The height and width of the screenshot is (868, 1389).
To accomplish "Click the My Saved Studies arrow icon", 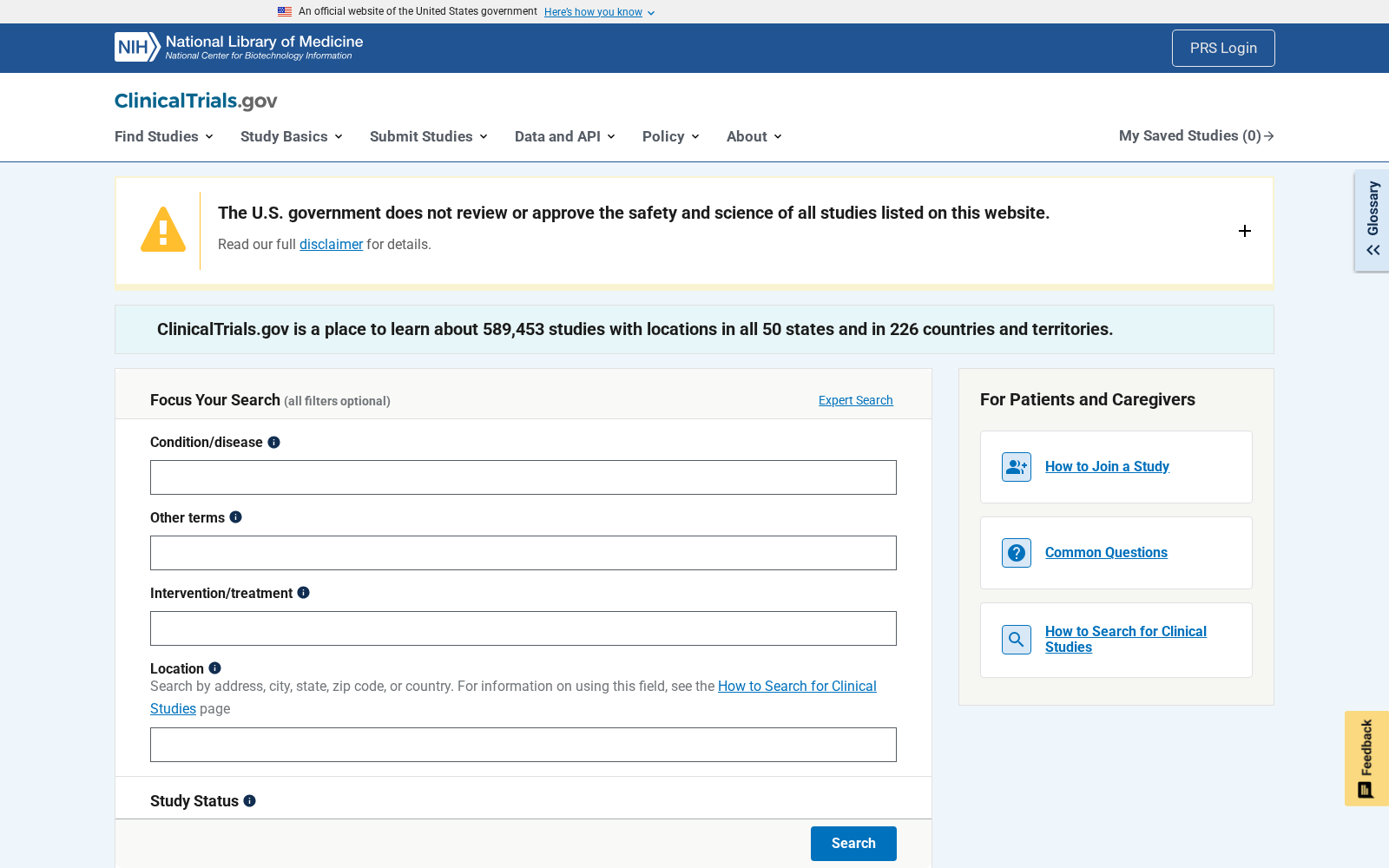I will (x=1269, y=136).
